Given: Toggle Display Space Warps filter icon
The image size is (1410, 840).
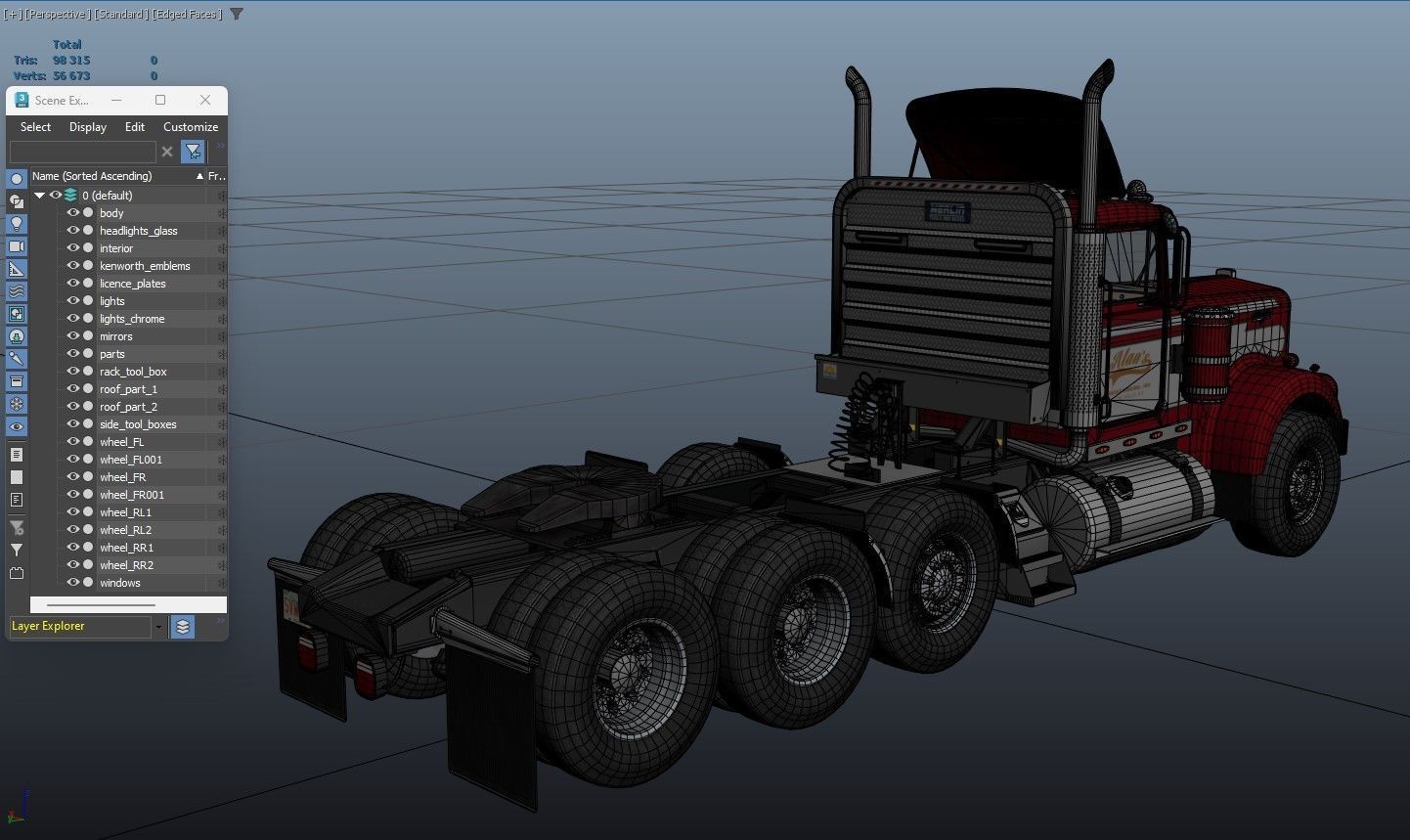Looking at the screenshot, I should pyautogui.click(x=17, y=291).
